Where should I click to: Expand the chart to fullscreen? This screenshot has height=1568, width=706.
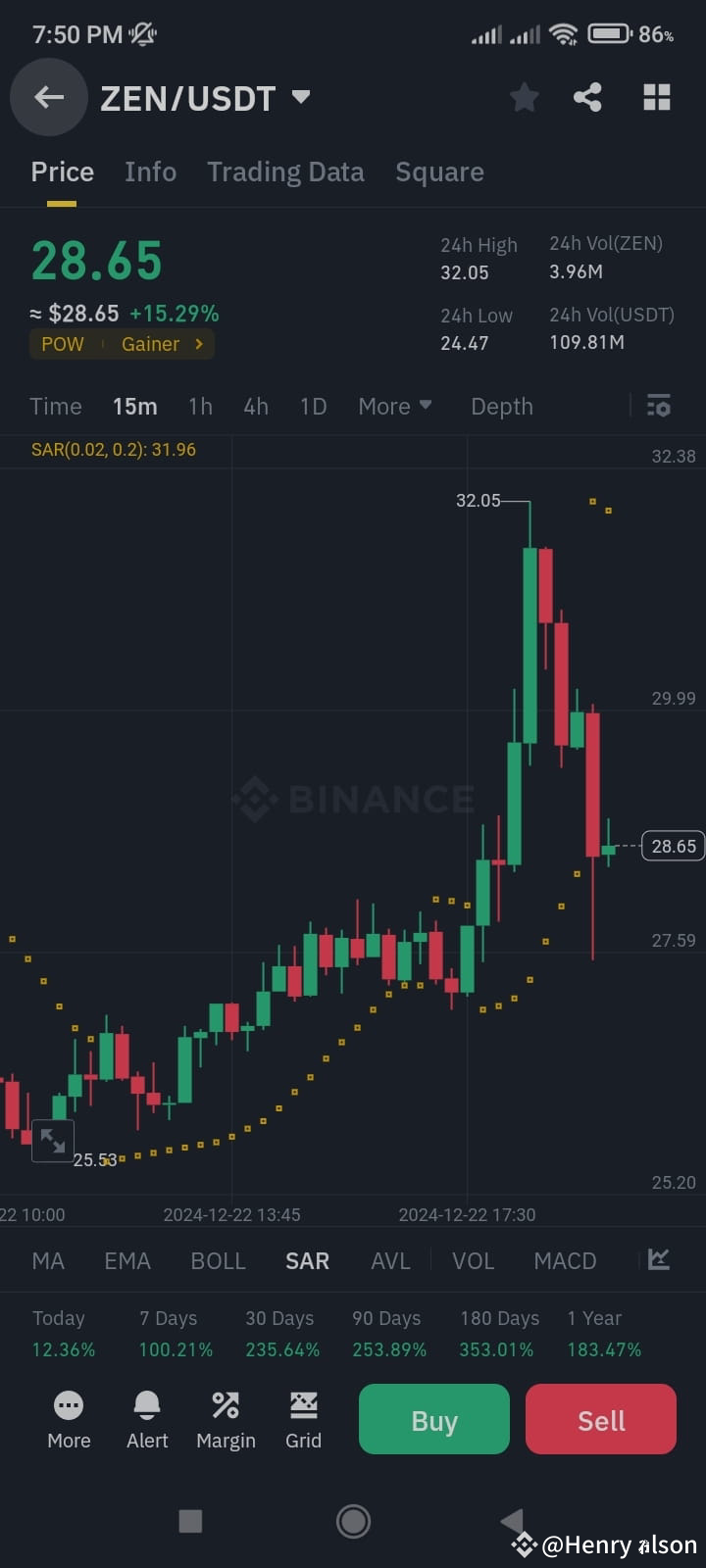(53, 1140)
